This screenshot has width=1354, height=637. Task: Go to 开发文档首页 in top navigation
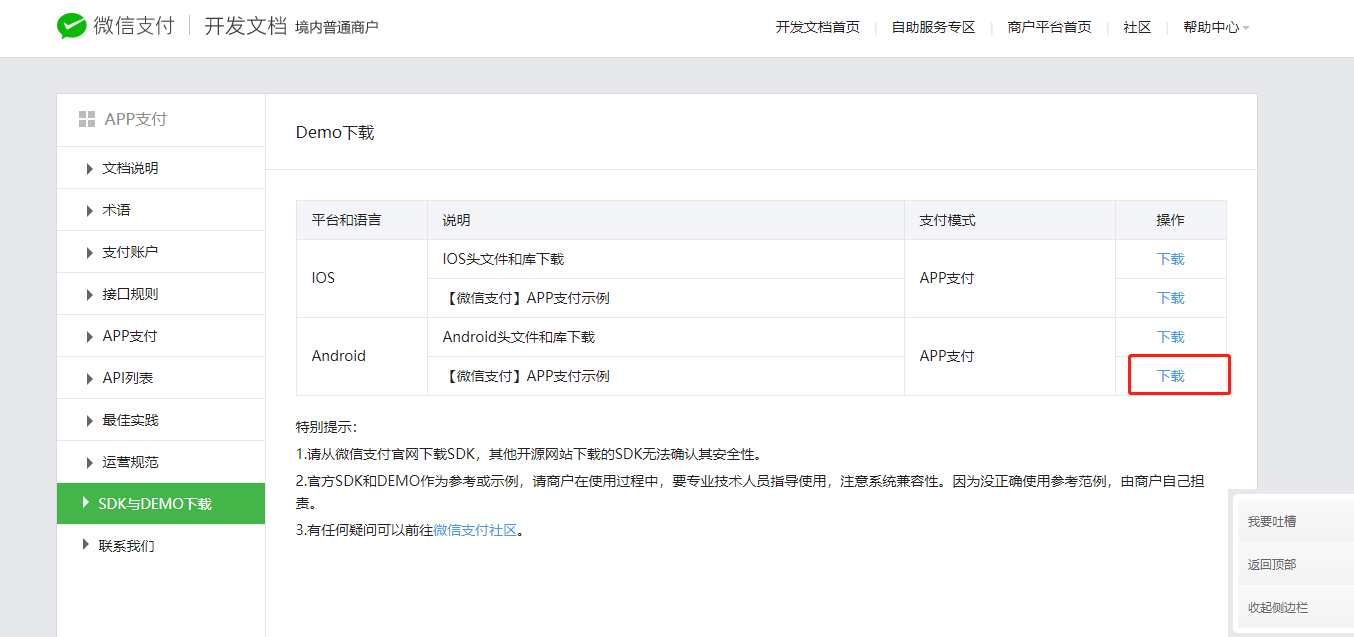(817, 28)
